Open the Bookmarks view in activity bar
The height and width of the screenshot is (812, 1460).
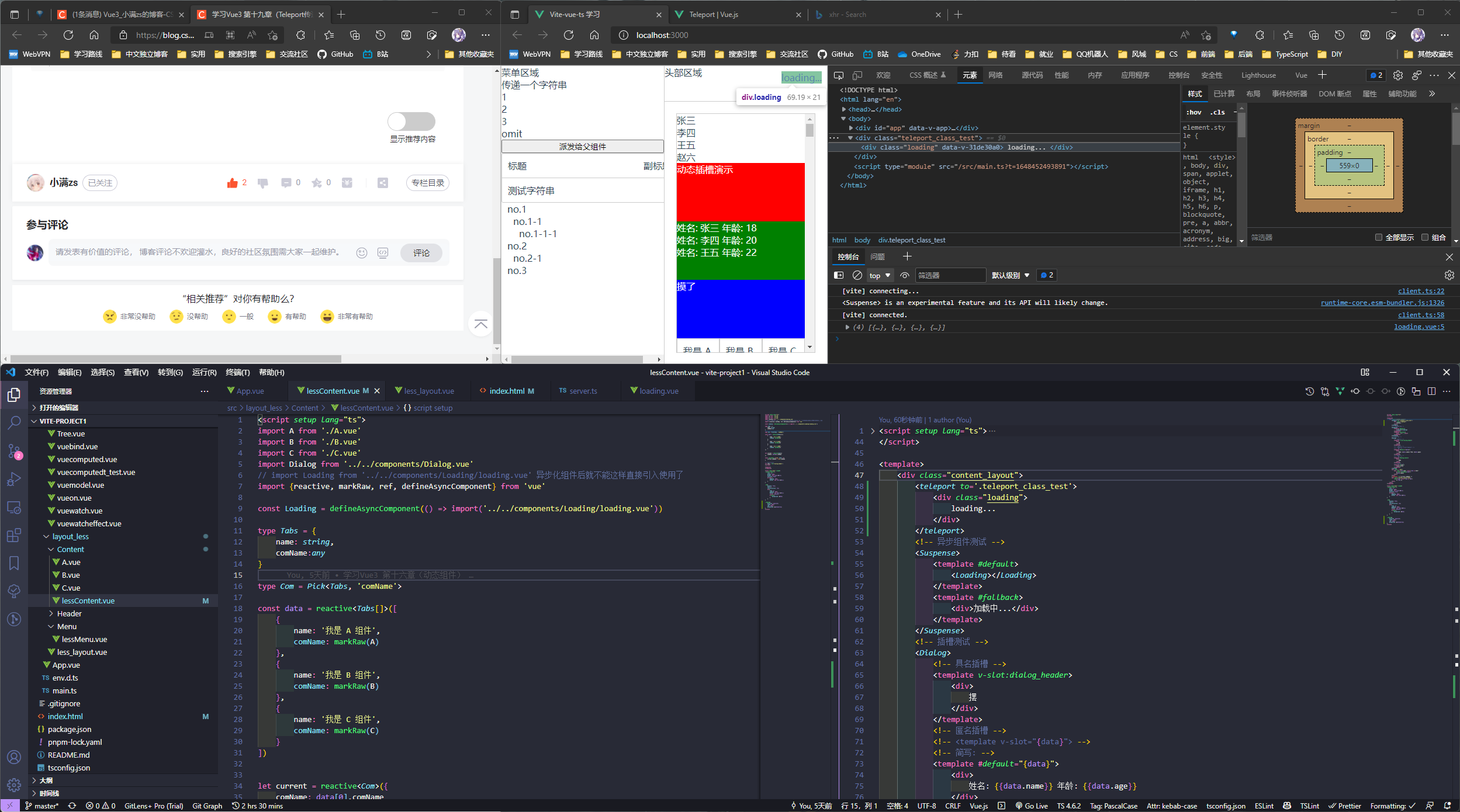tap(14, 563)
